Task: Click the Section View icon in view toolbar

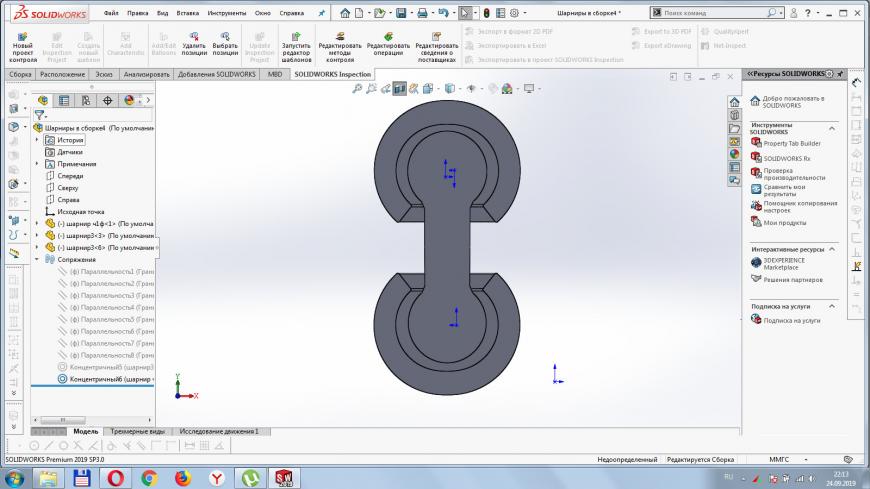Action: coord(399,88)
